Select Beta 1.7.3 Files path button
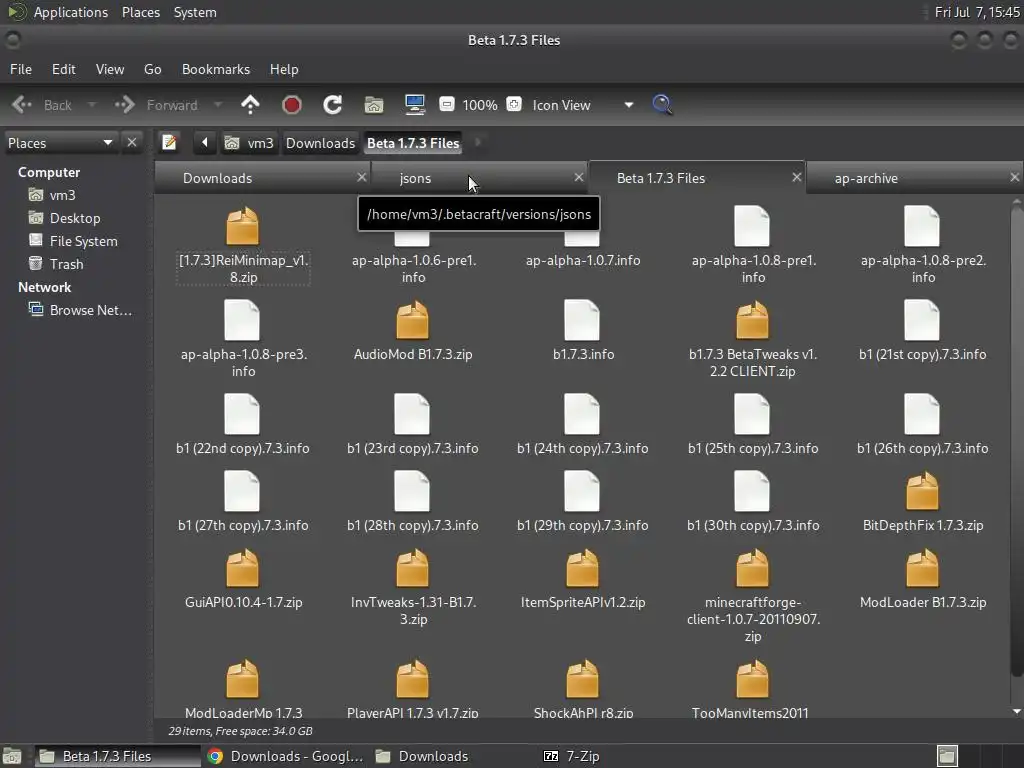This screenshot has height=768, width=1024. pyautogui.click(x=413, y=143)
